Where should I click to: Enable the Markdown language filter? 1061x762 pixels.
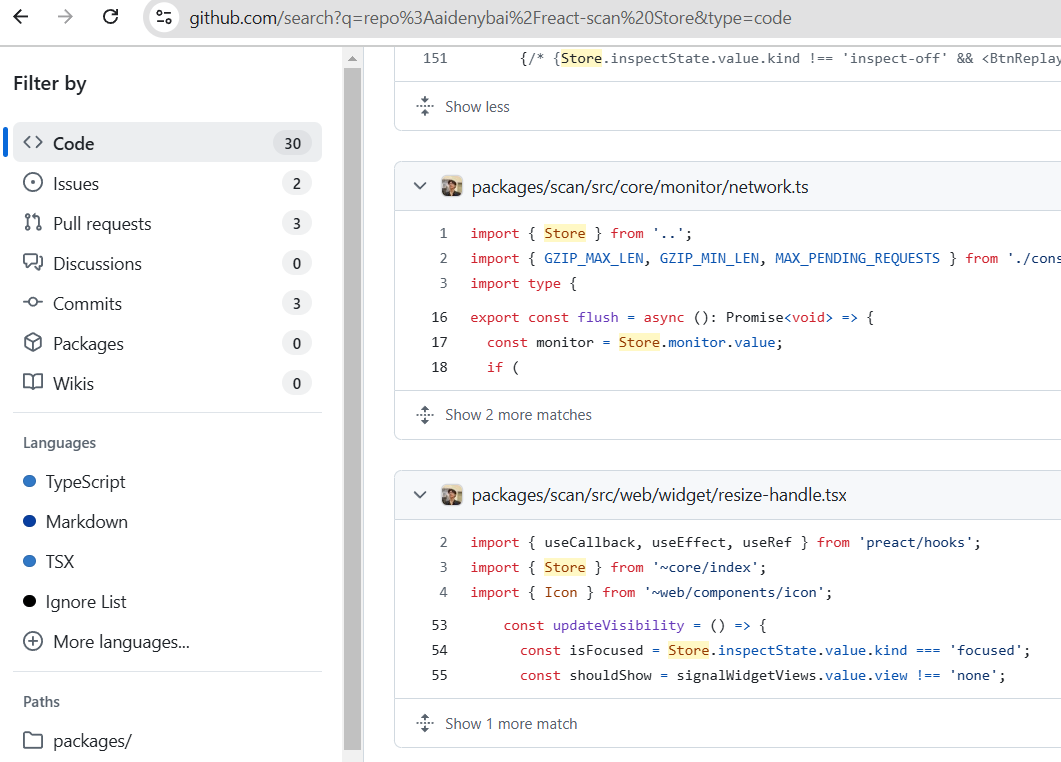tap(81, 521)
